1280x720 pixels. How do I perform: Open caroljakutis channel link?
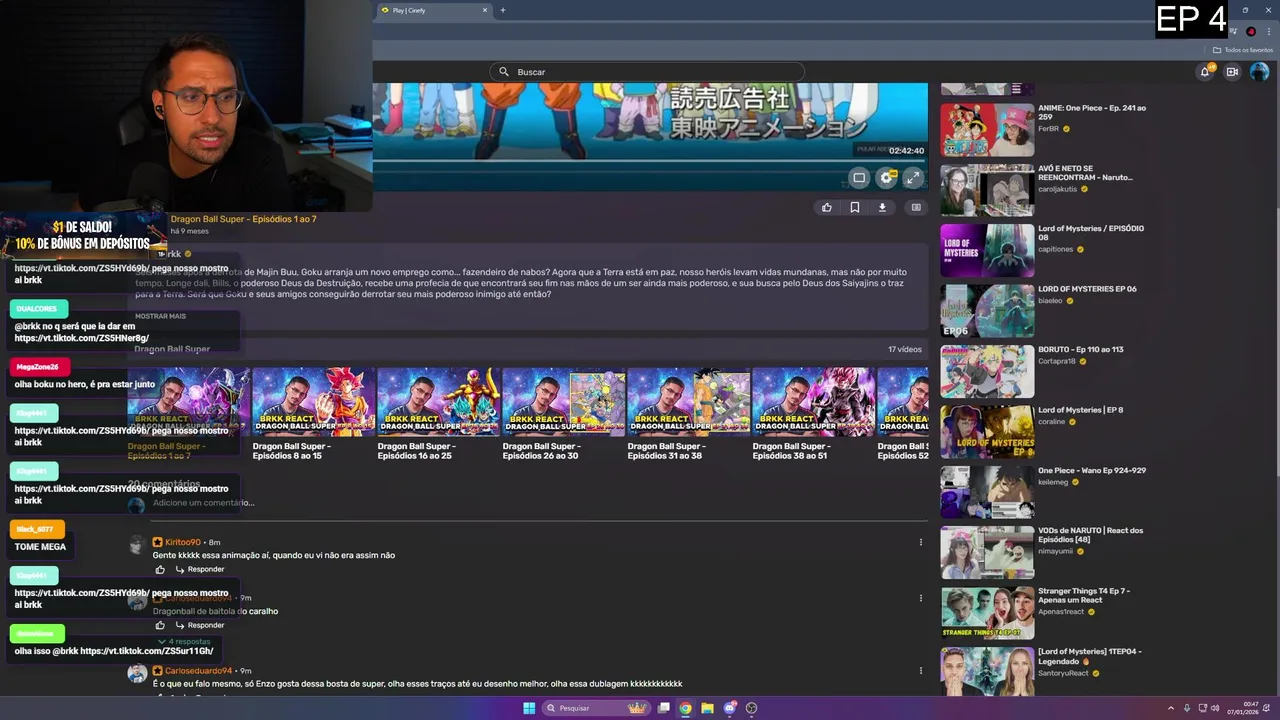click(1057, 189)
